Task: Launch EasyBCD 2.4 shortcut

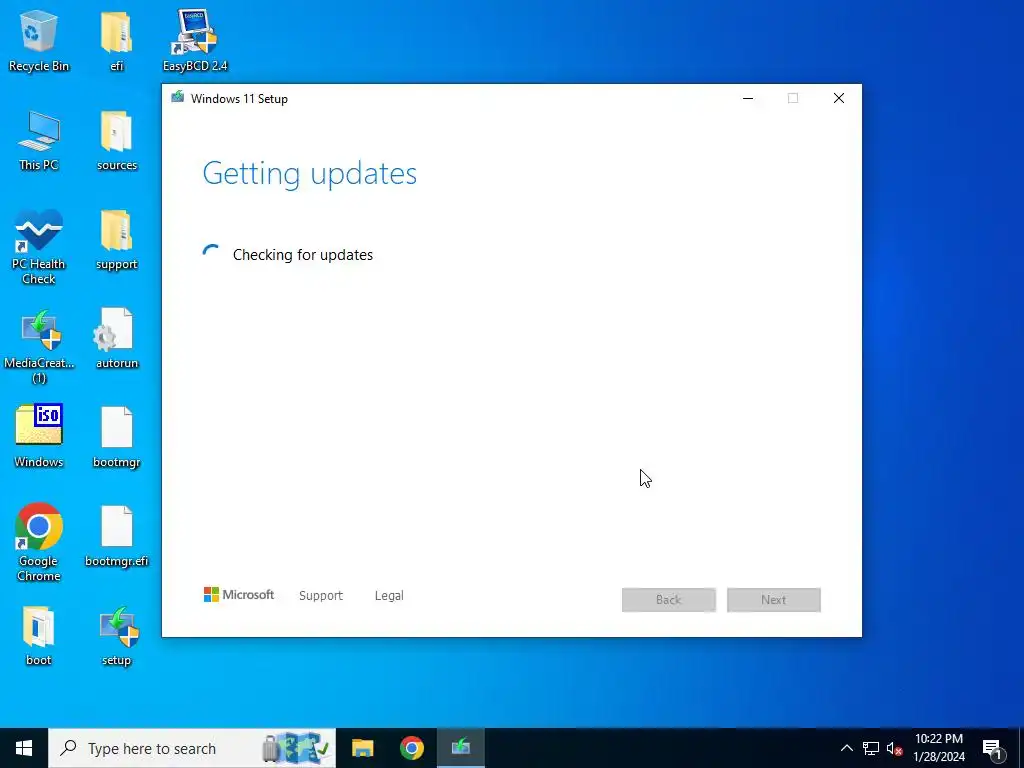Action: [195, 39]
